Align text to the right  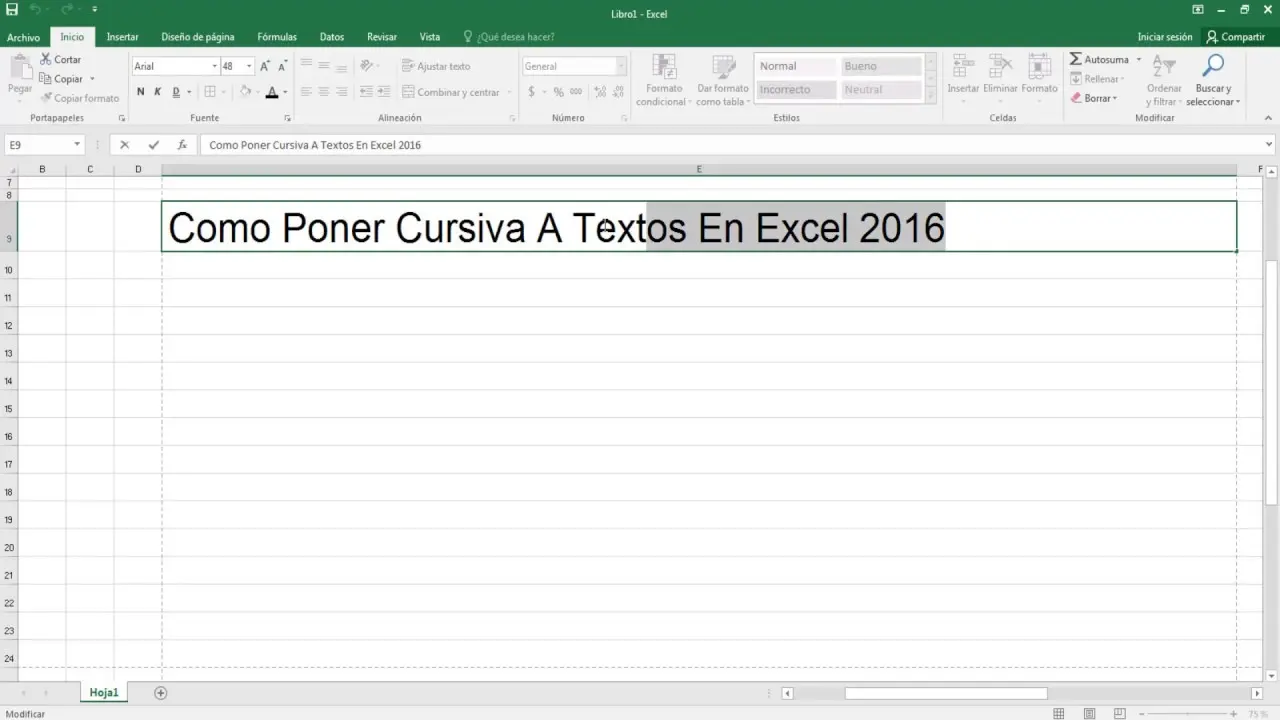click(x=342, y=91)
